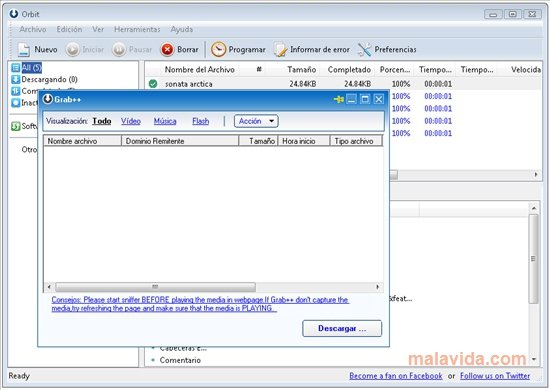Open the Ver menu

click(x=98, y=29)
